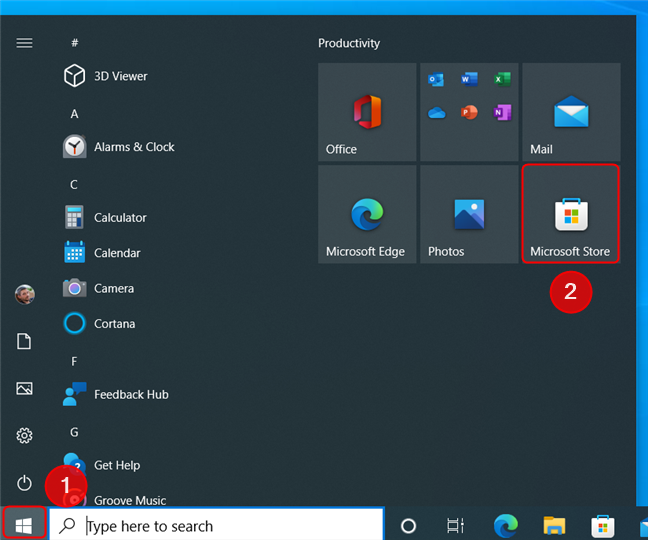Open Settings via the gear icon
Image resolution: width=648 pixels, height=540 pixels.
pyautogui.click(x=24, y=435)
